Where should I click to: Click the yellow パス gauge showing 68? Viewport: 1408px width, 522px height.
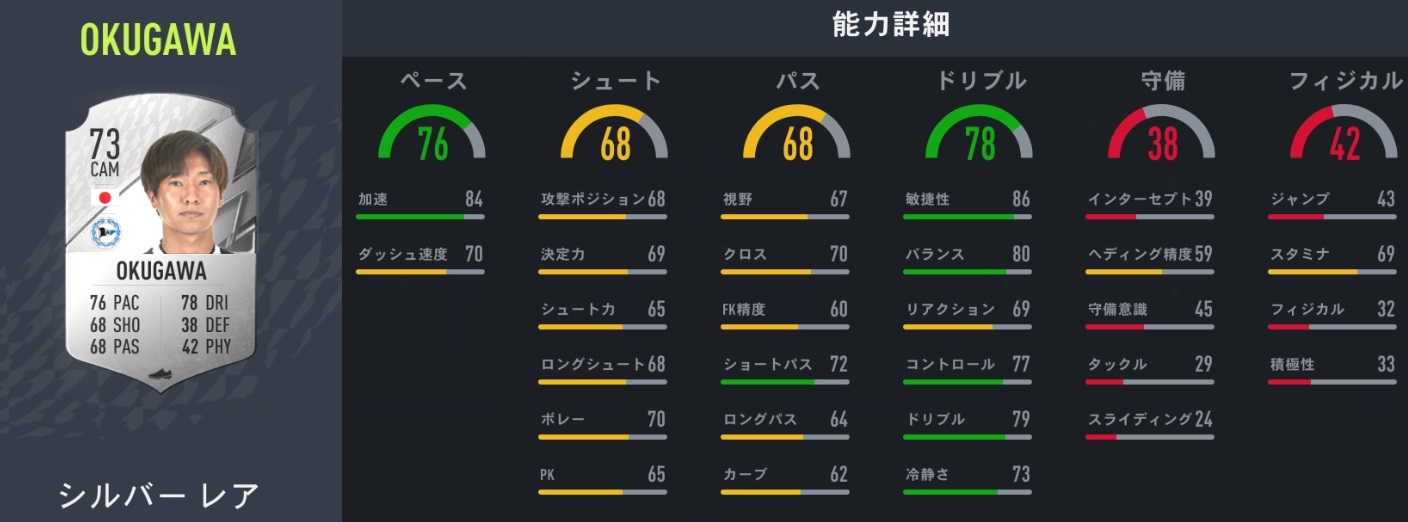point(797,135)
